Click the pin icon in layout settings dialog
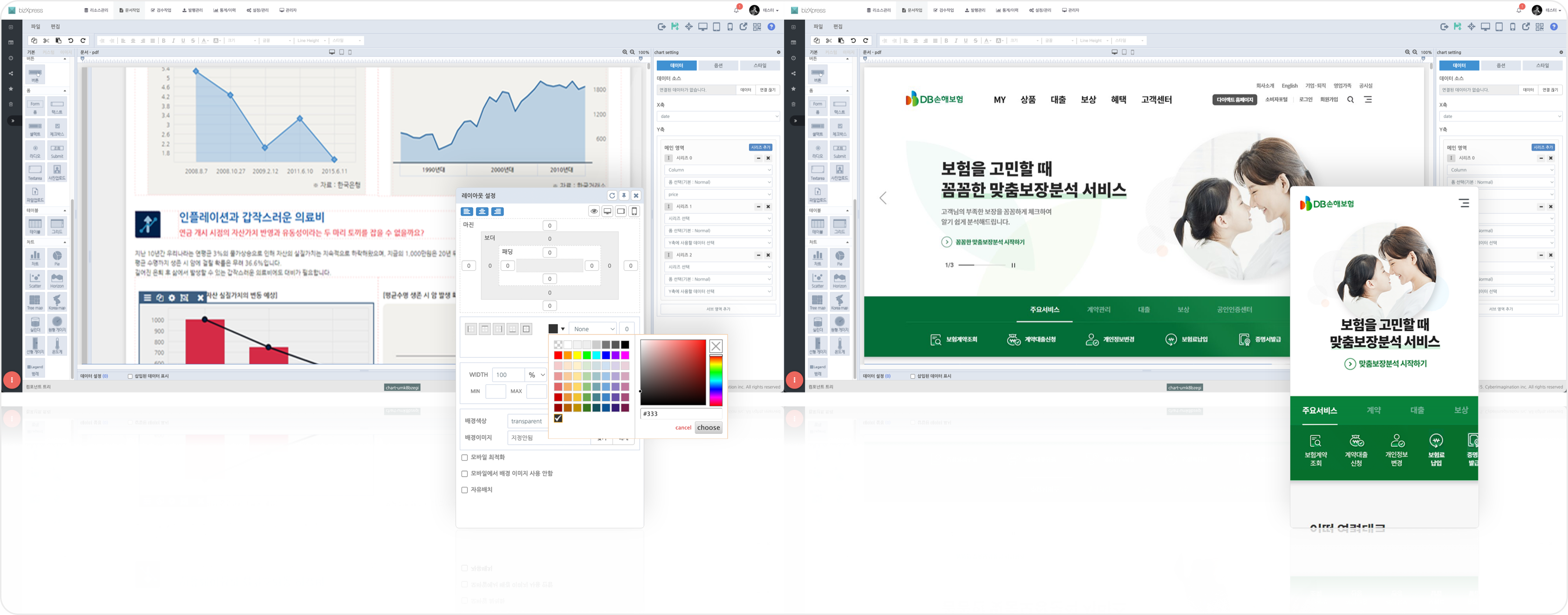1568x615 pixels. tap(624, 196)
